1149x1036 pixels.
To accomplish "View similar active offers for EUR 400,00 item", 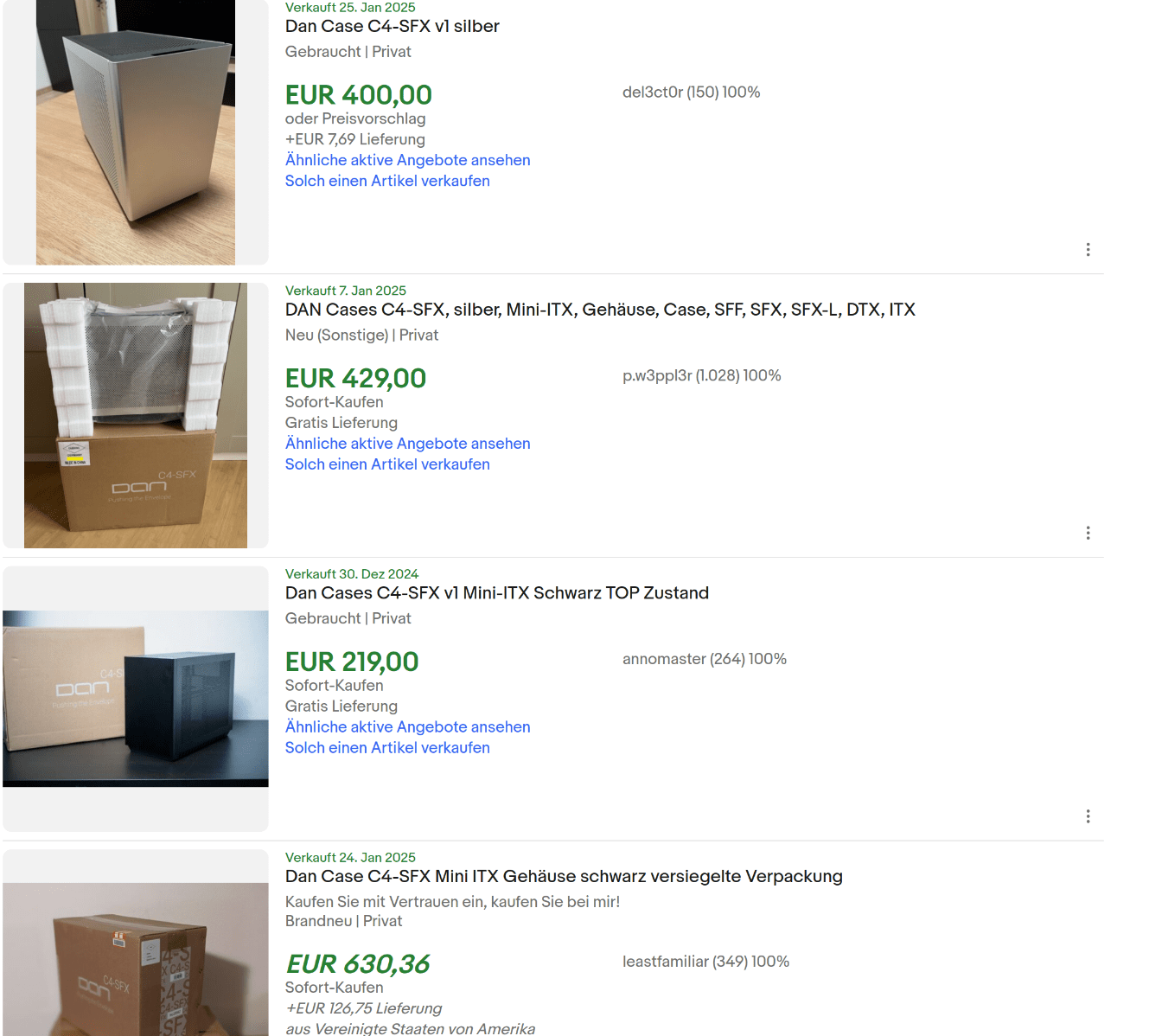I will tap(408, 160).
